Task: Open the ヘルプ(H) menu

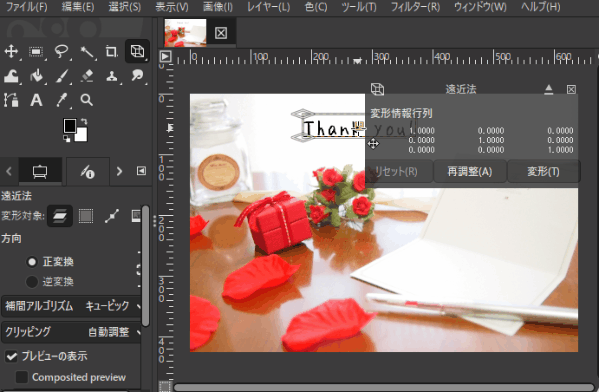Action: coord(541,7)
